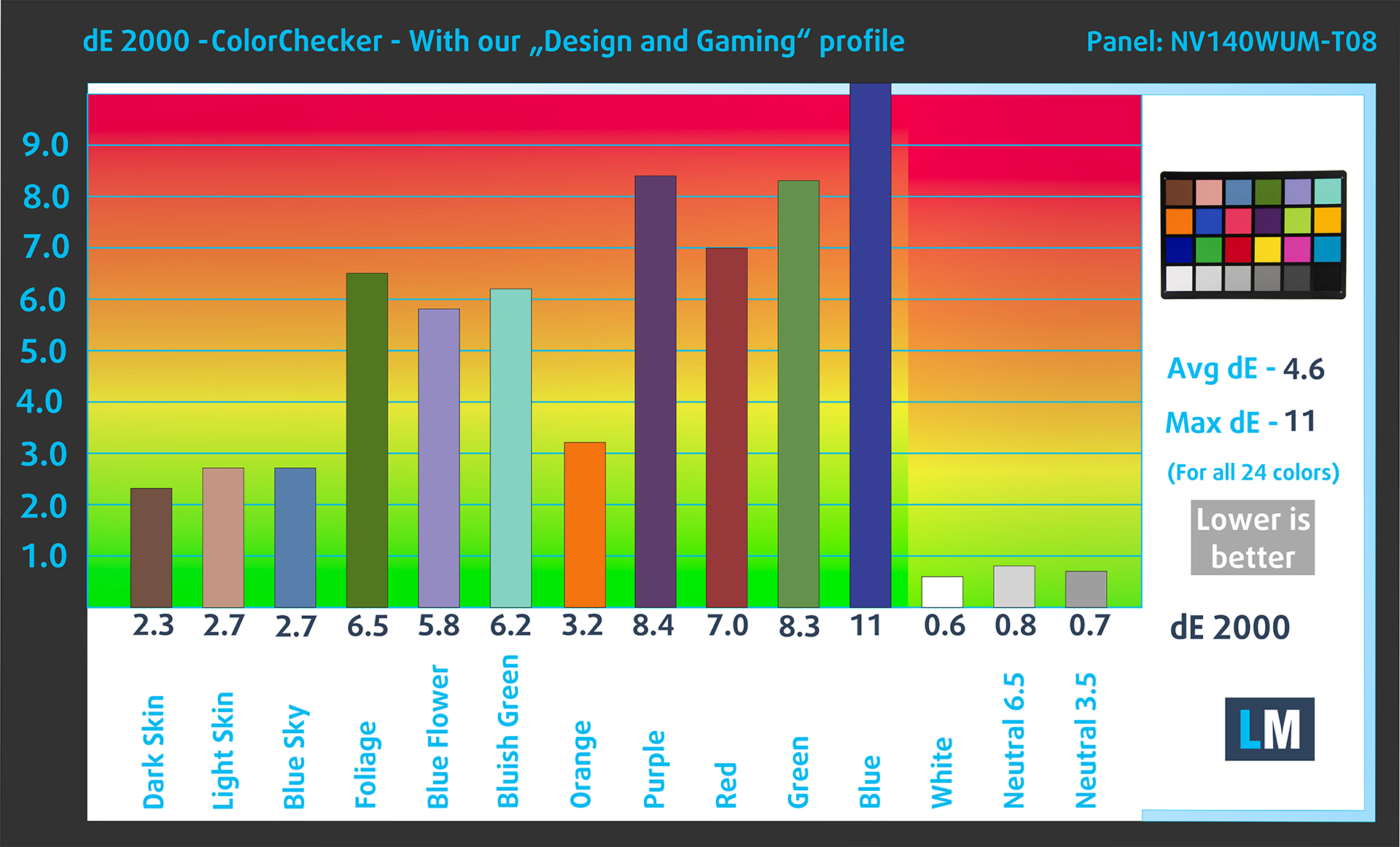Click the Lower is better label
The height and width of the screenshot is (847, 1400).
tap(1253, 538)
